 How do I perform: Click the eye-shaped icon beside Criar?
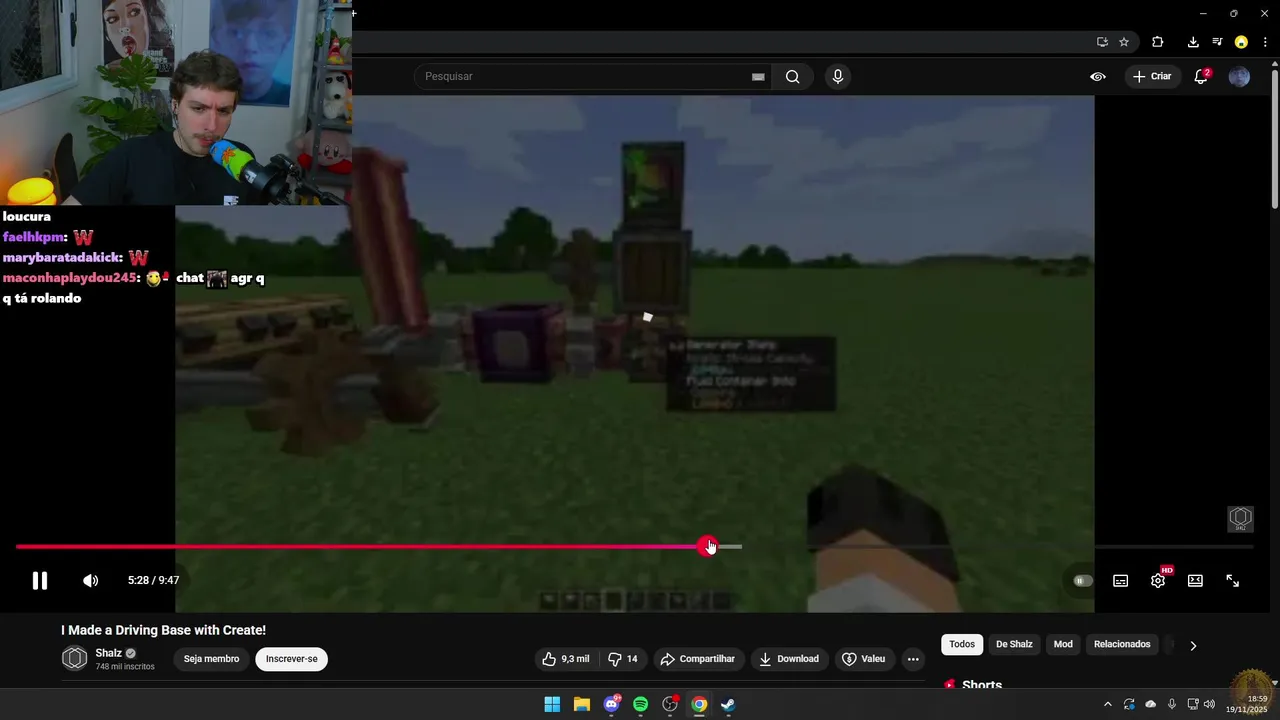1098,77
